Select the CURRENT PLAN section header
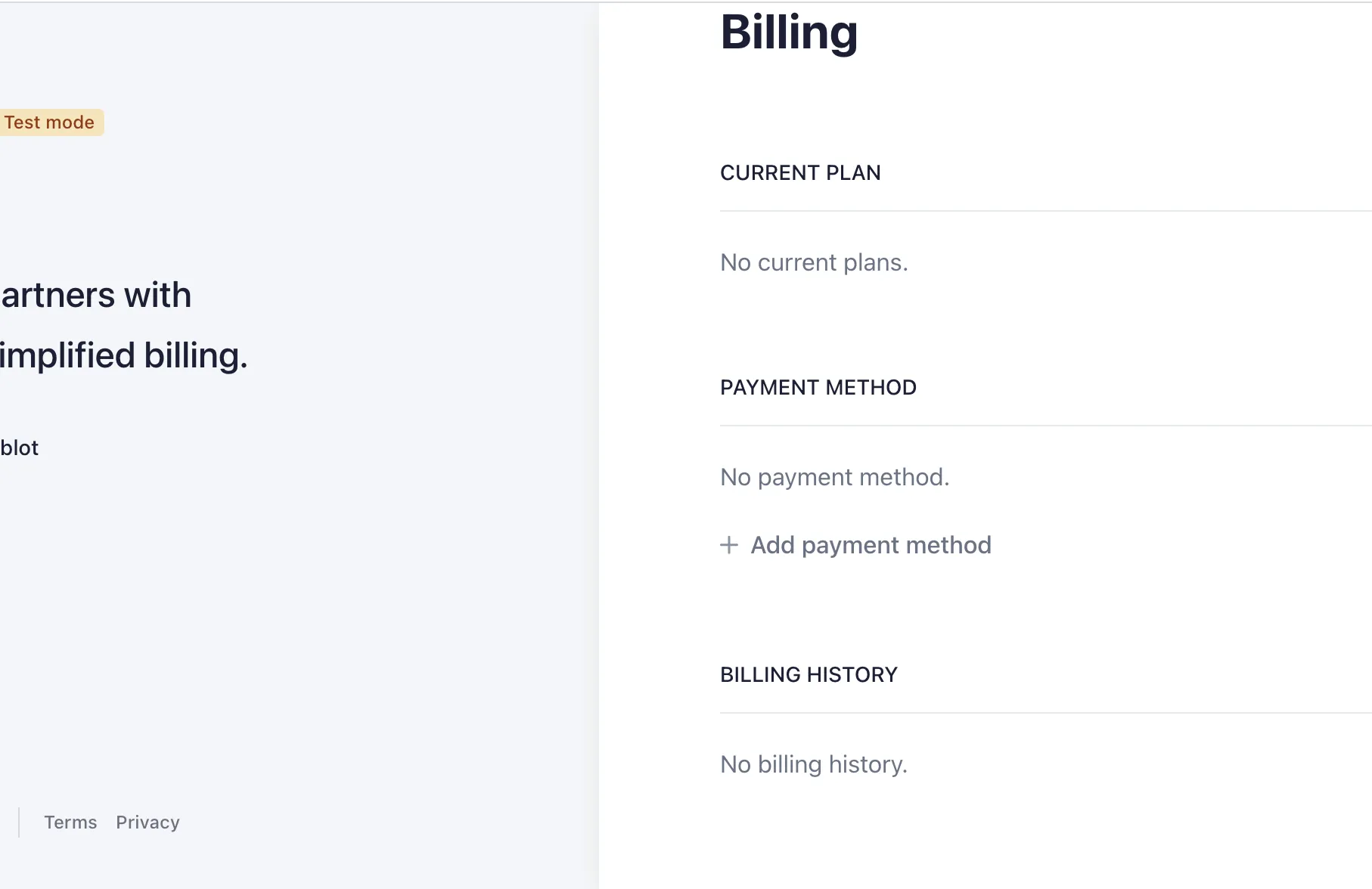This screenshot has width=1372, height=889. pyautogui.click(x=800, y=173)
